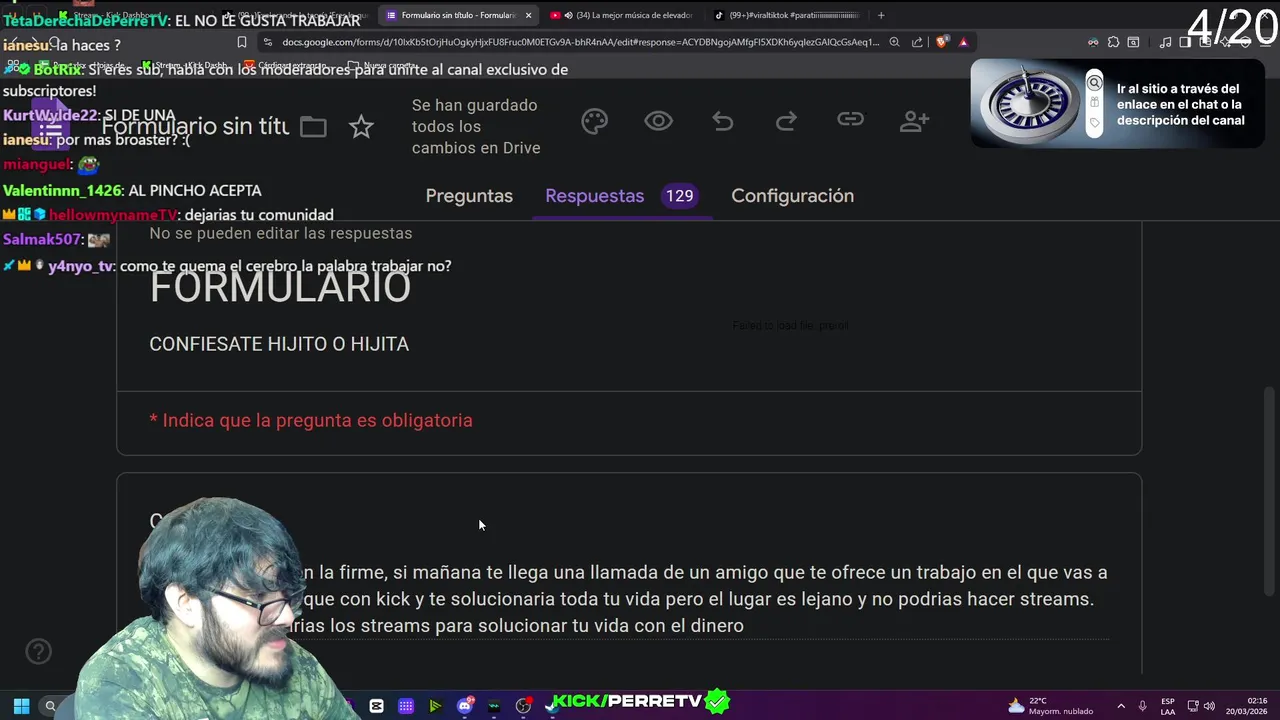Show hidden system tray icons
1280x720 pixels.
click(x=1120, y=706)
